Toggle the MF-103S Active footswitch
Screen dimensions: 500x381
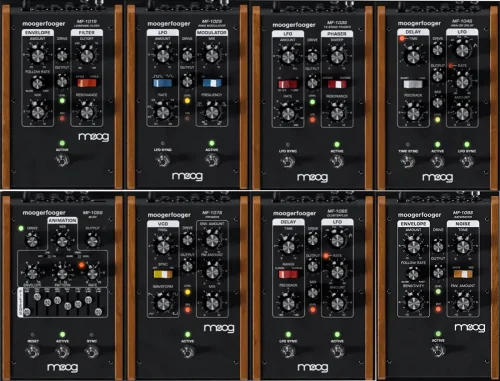coord(337,162)
